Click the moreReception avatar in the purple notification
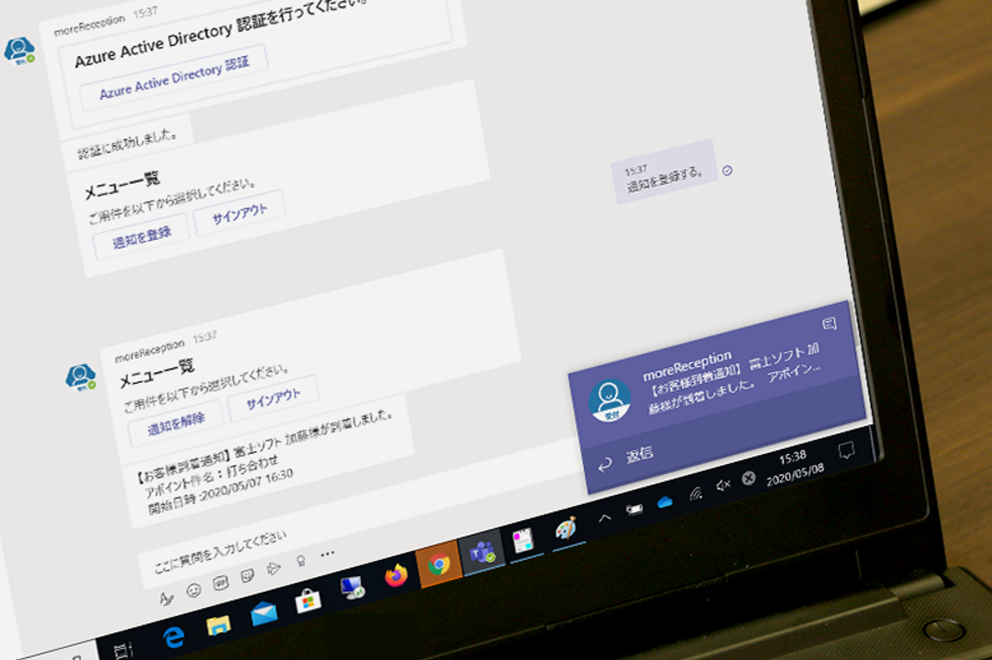This screenshot has width=992, height=660. coord(610,400)
